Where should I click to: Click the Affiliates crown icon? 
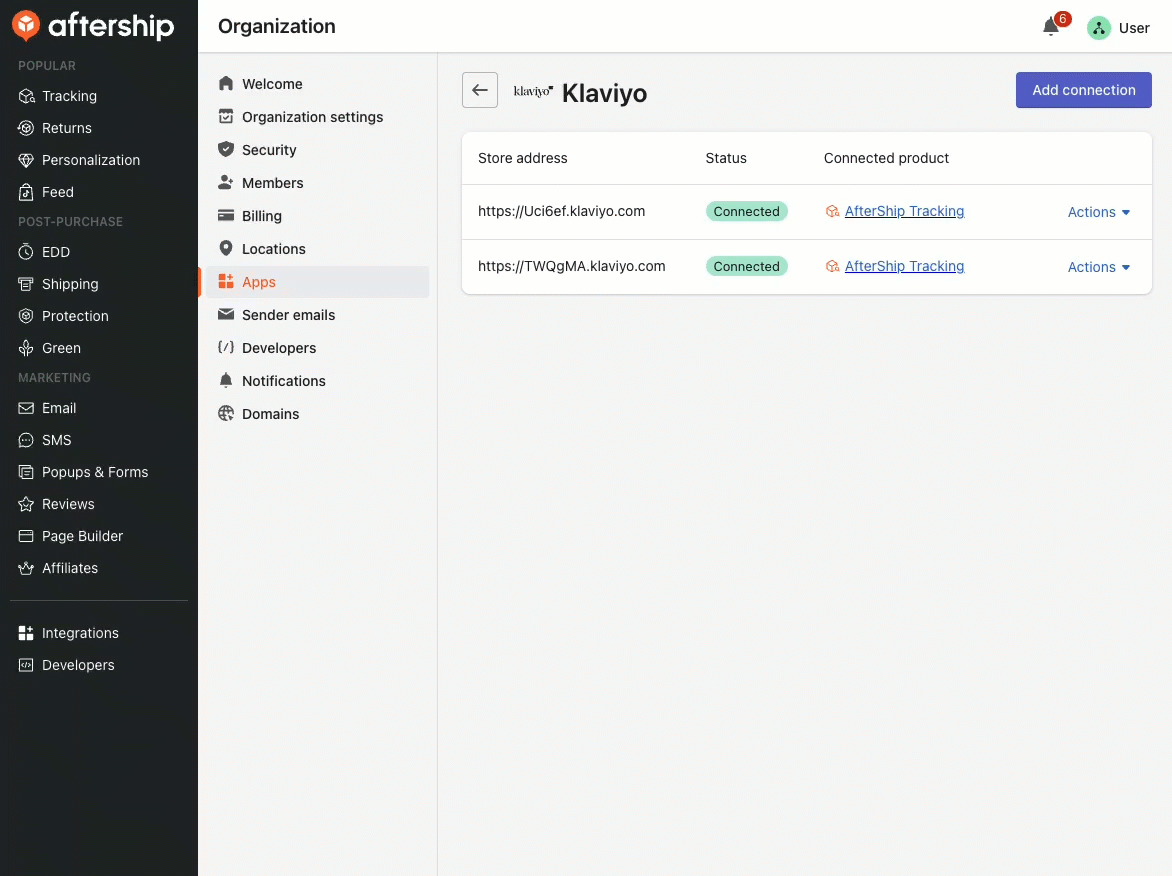[26, 568]
